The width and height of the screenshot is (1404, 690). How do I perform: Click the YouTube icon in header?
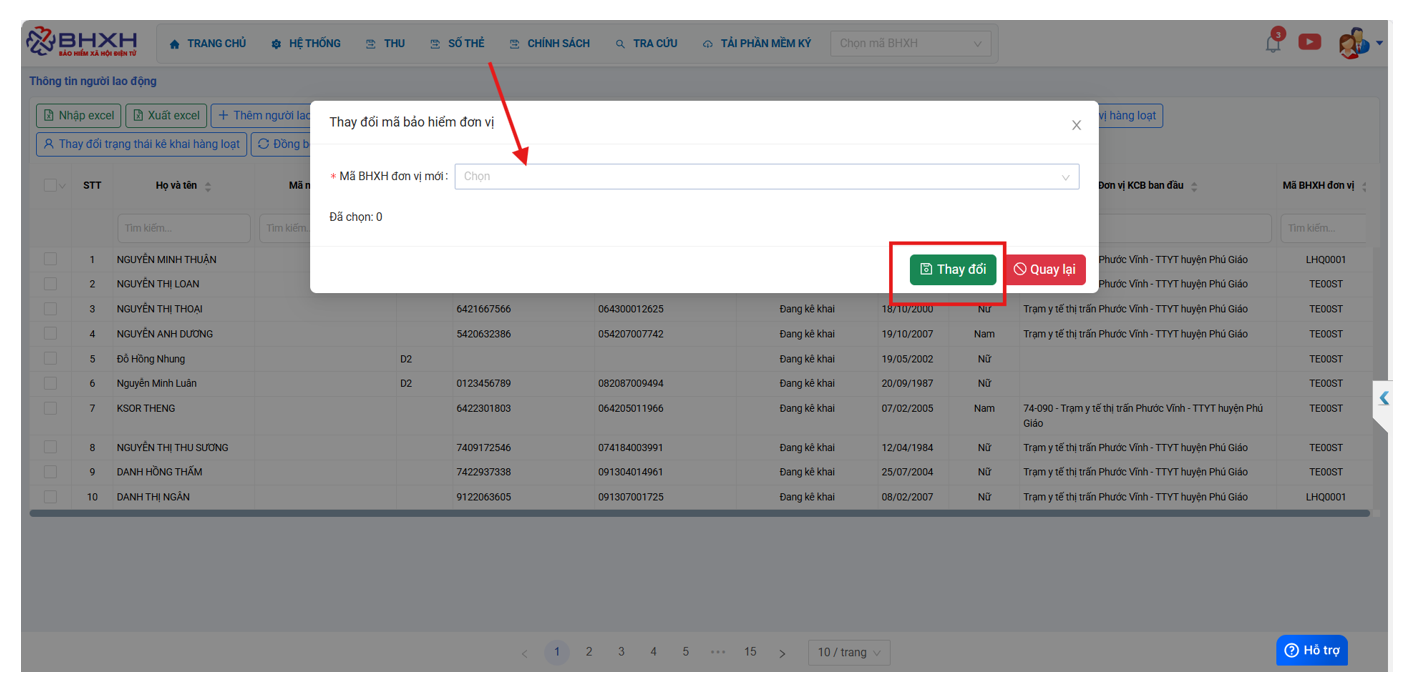coord(1309,42)
